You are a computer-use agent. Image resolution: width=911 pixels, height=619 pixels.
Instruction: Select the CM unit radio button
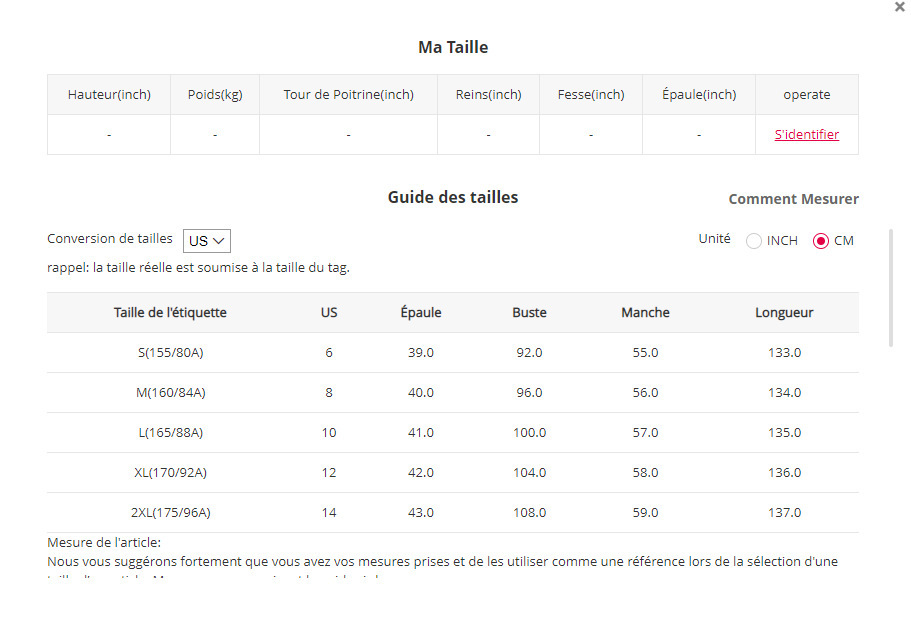click(x=821, y=241)
